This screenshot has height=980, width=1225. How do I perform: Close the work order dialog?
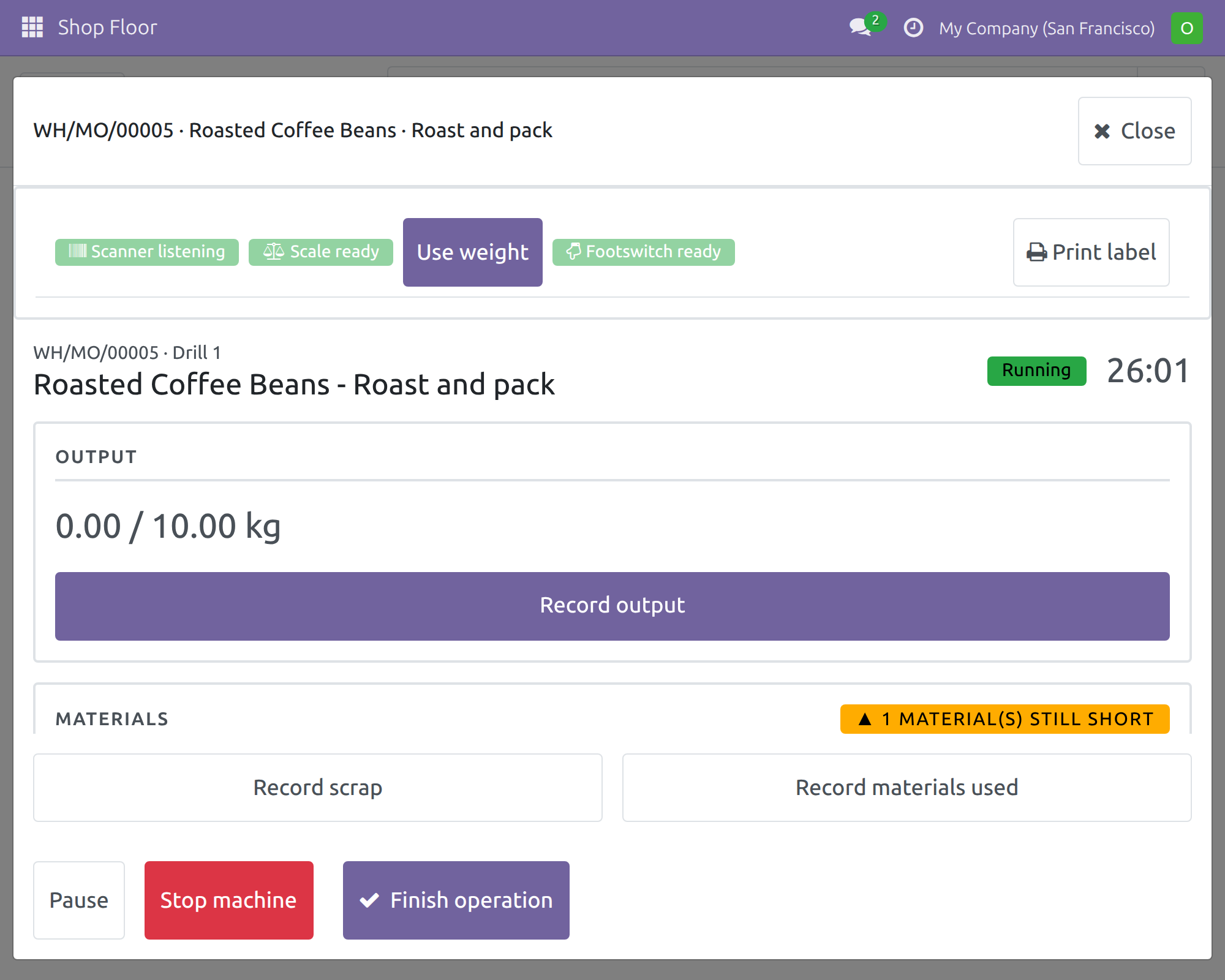point(1135,131)
